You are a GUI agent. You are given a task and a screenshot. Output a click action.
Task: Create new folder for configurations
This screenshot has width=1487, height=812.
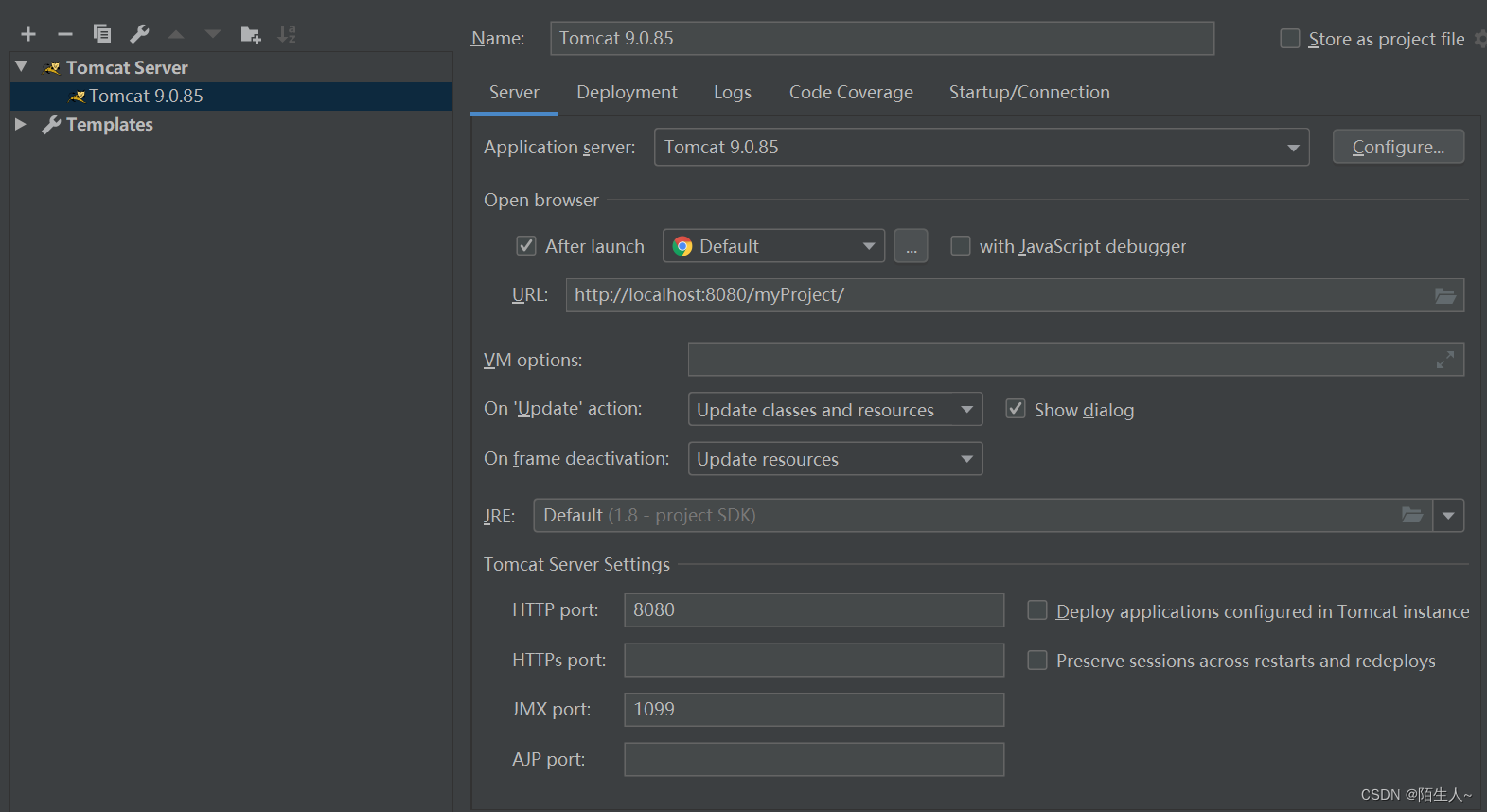251,35
